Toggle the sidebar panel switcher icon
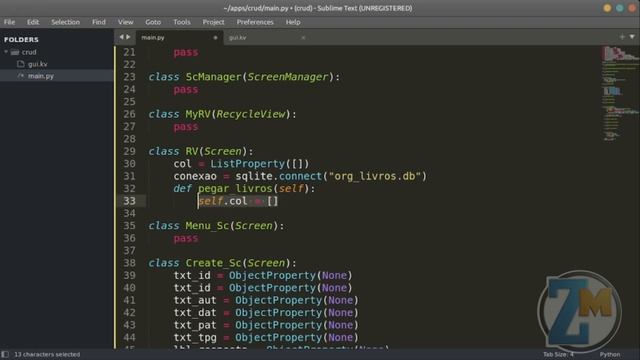This screenshot has width=640, height=360. (x=5, y=354)
